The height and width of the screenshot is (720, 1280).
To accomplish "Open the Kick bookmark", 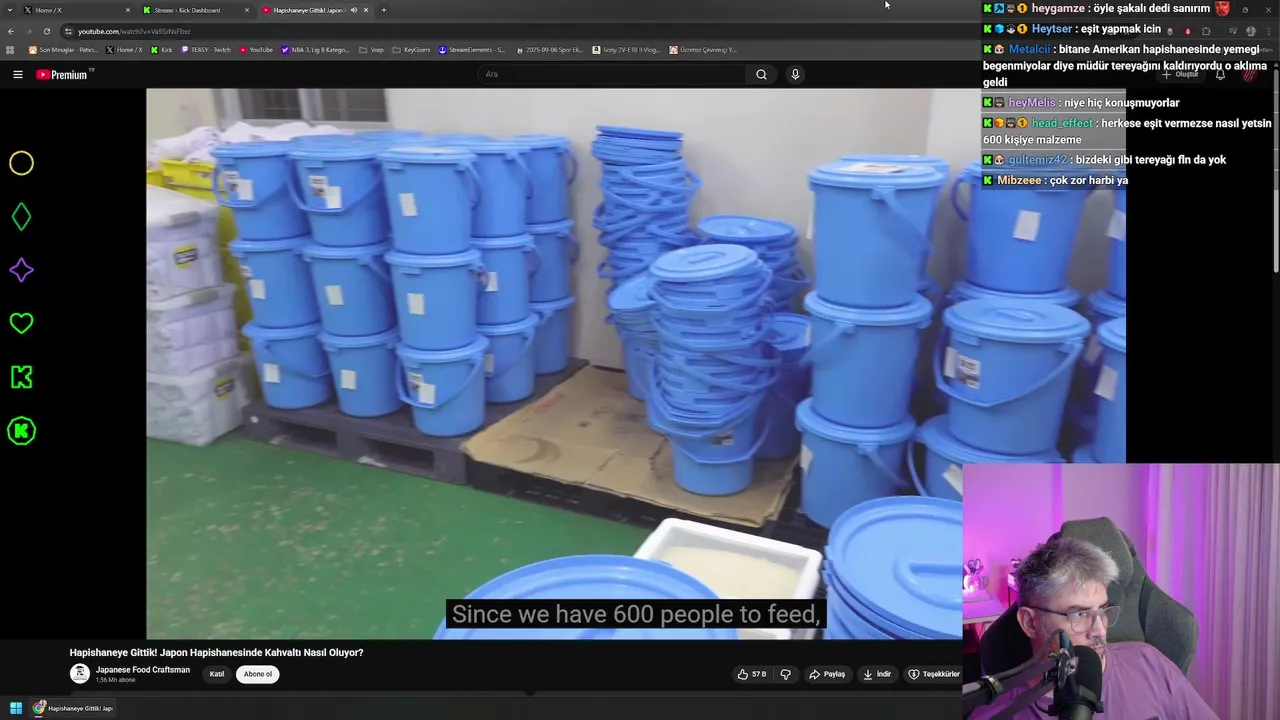I will coord(162,49).
